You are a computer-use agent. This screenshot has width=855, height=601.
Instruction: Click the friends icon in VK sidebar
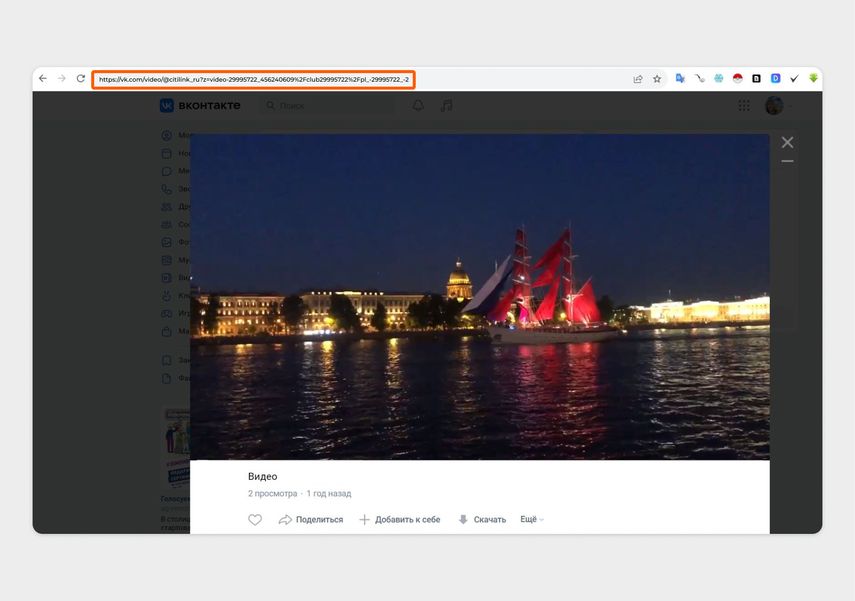pyautogui.click(x=167, y=207)
